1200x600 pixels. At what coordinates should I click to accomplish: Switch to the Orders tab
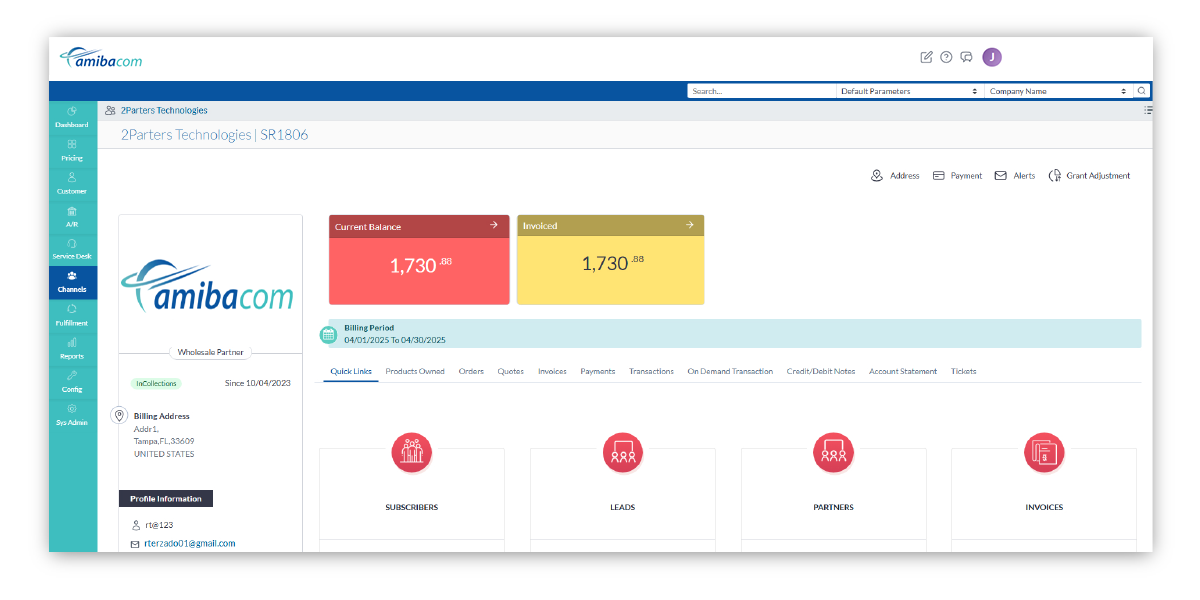point(471,372)
